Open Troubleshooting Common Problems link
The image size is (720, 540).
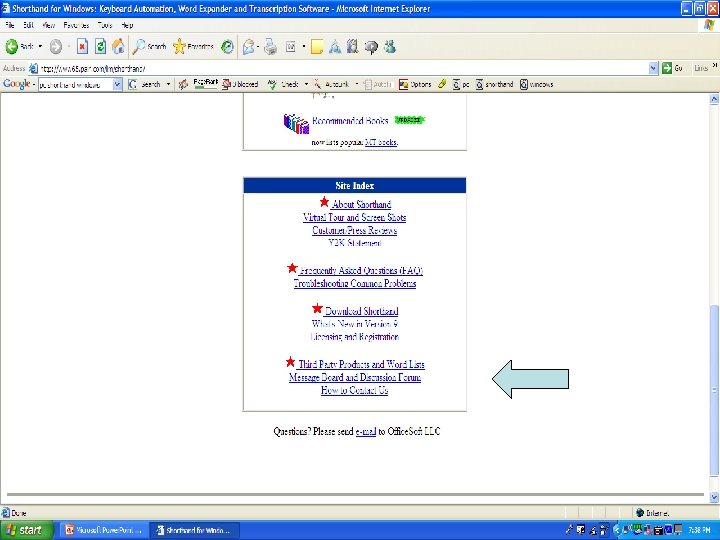point(354,283)
